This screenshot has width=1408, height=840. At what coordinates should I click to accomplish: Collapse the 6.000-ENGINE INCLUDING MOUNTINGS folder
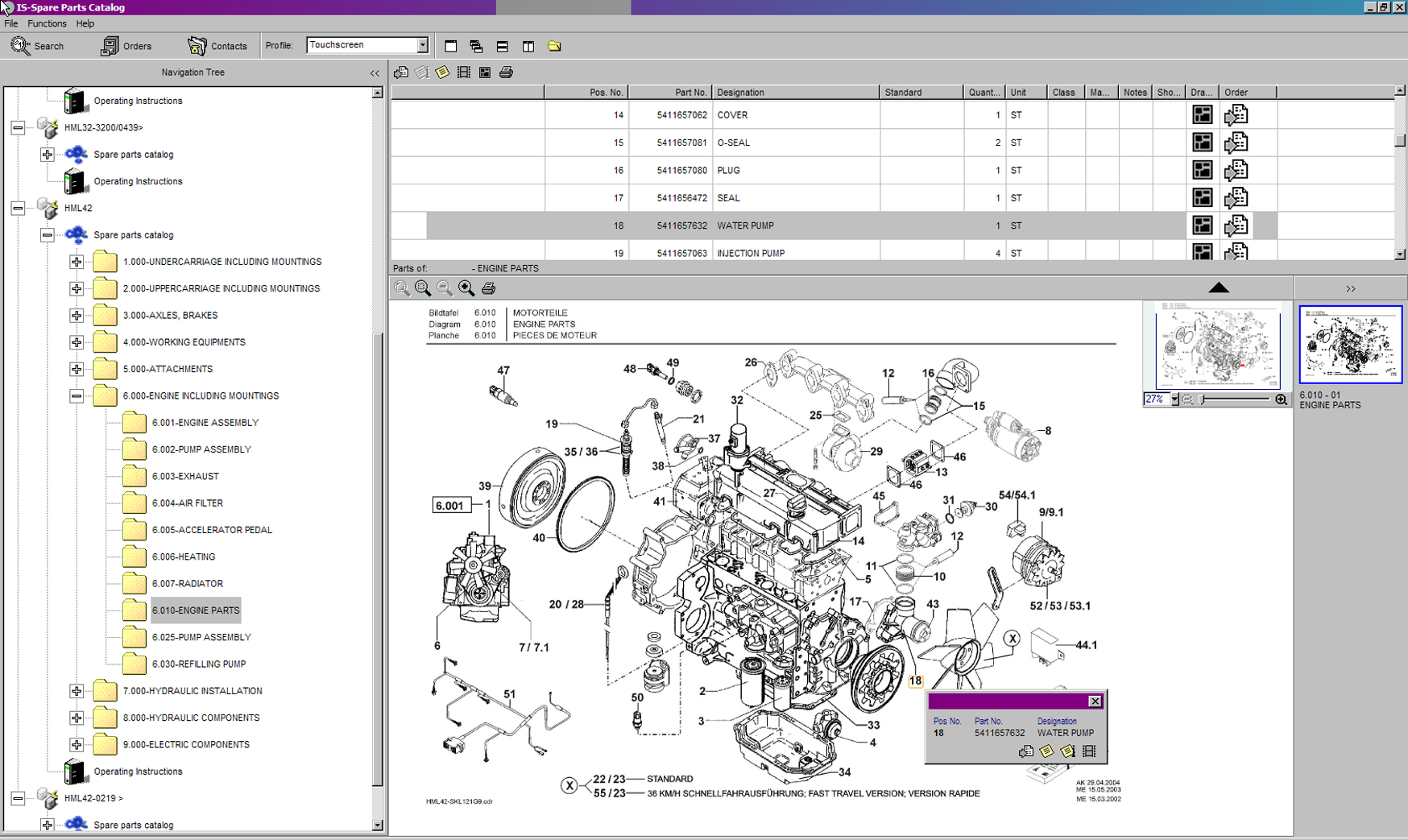[x=77, y=395]
